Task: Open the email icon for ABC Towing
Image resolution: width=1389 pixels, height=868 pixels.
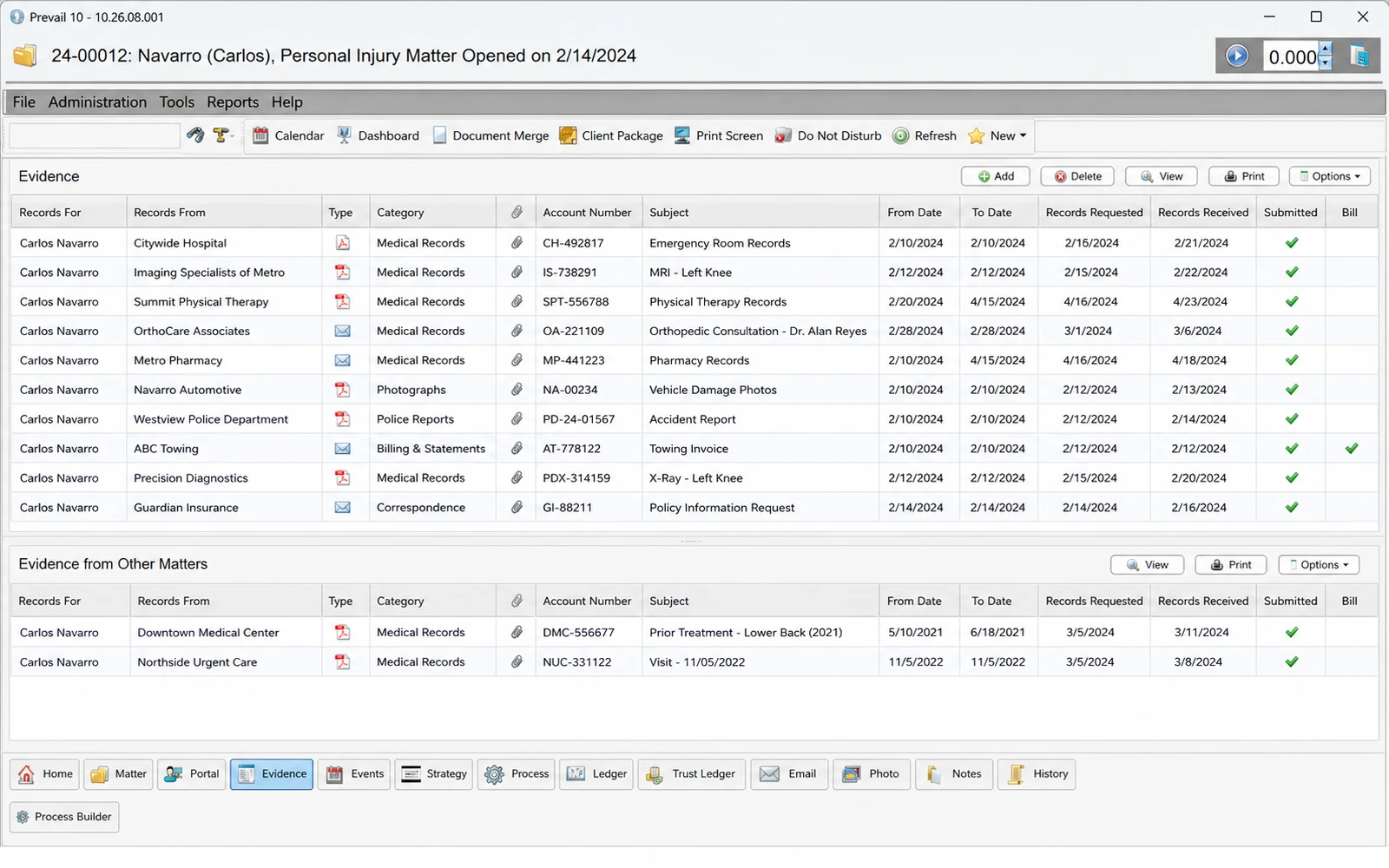Action: point(343,449)
